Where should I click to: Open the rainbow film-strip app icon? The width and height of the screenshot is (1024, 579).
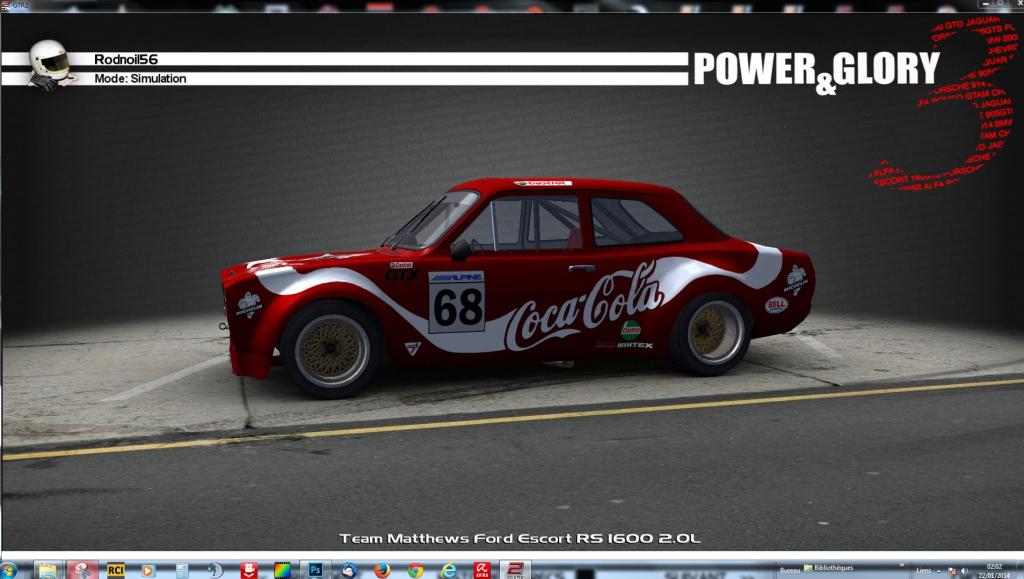tap(282, 570)
